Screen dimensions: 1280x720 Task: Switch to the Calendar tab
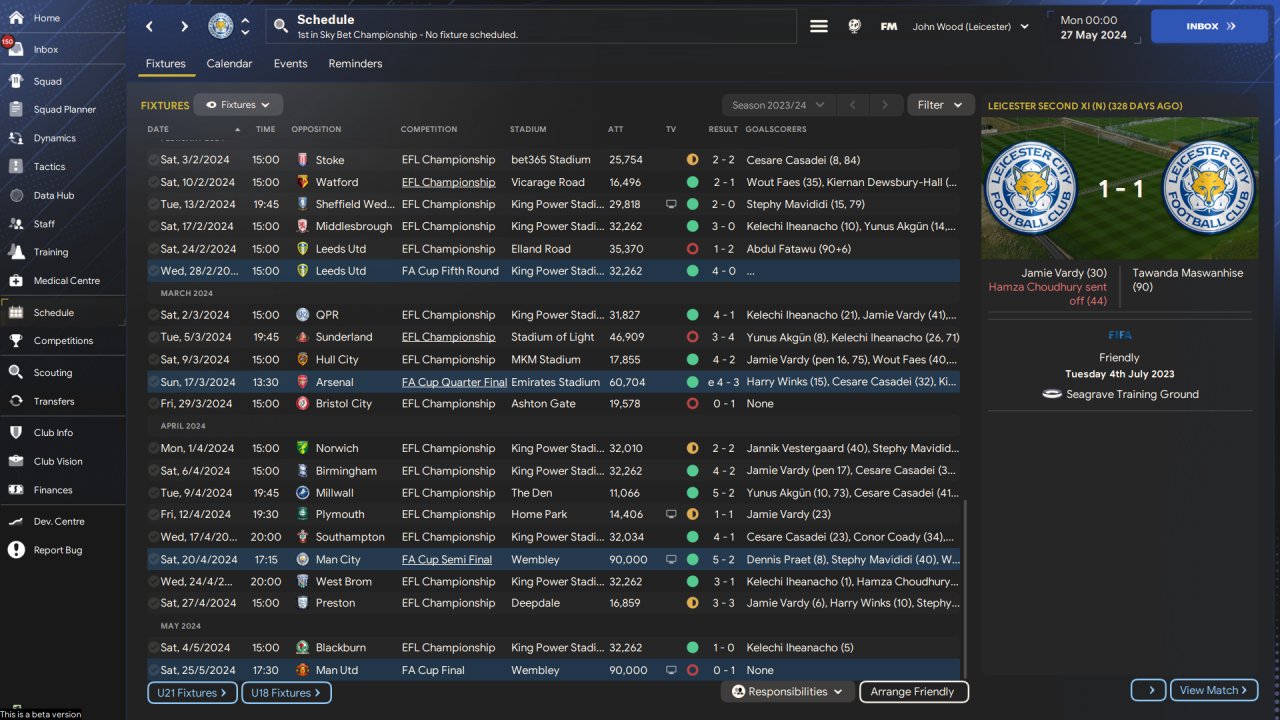(229, 64)
